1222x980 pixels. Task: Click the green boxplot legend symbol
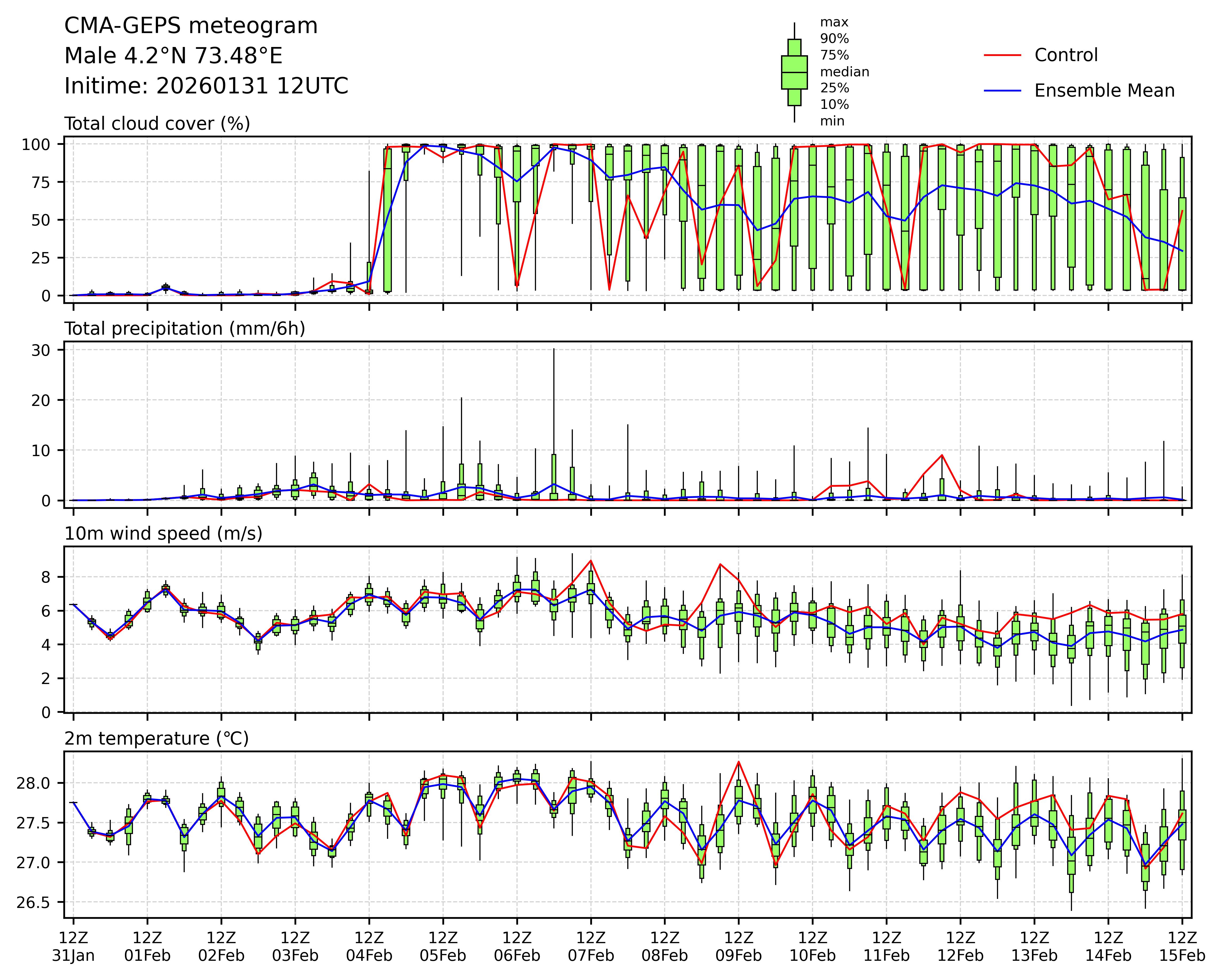(x=794, y=73)
